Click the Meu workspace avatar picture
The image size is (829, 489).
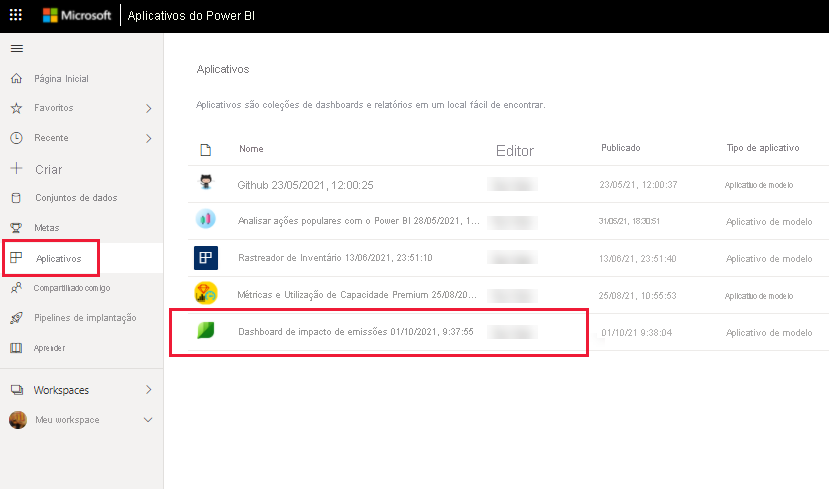point(18,420)
